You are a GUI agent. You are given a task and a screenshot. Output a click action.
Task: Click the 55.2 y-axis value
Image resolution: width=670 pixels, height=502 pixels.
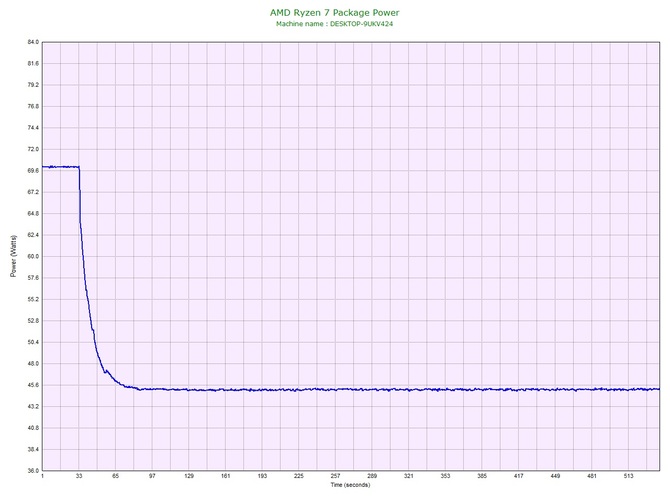[x=33, y=299]
